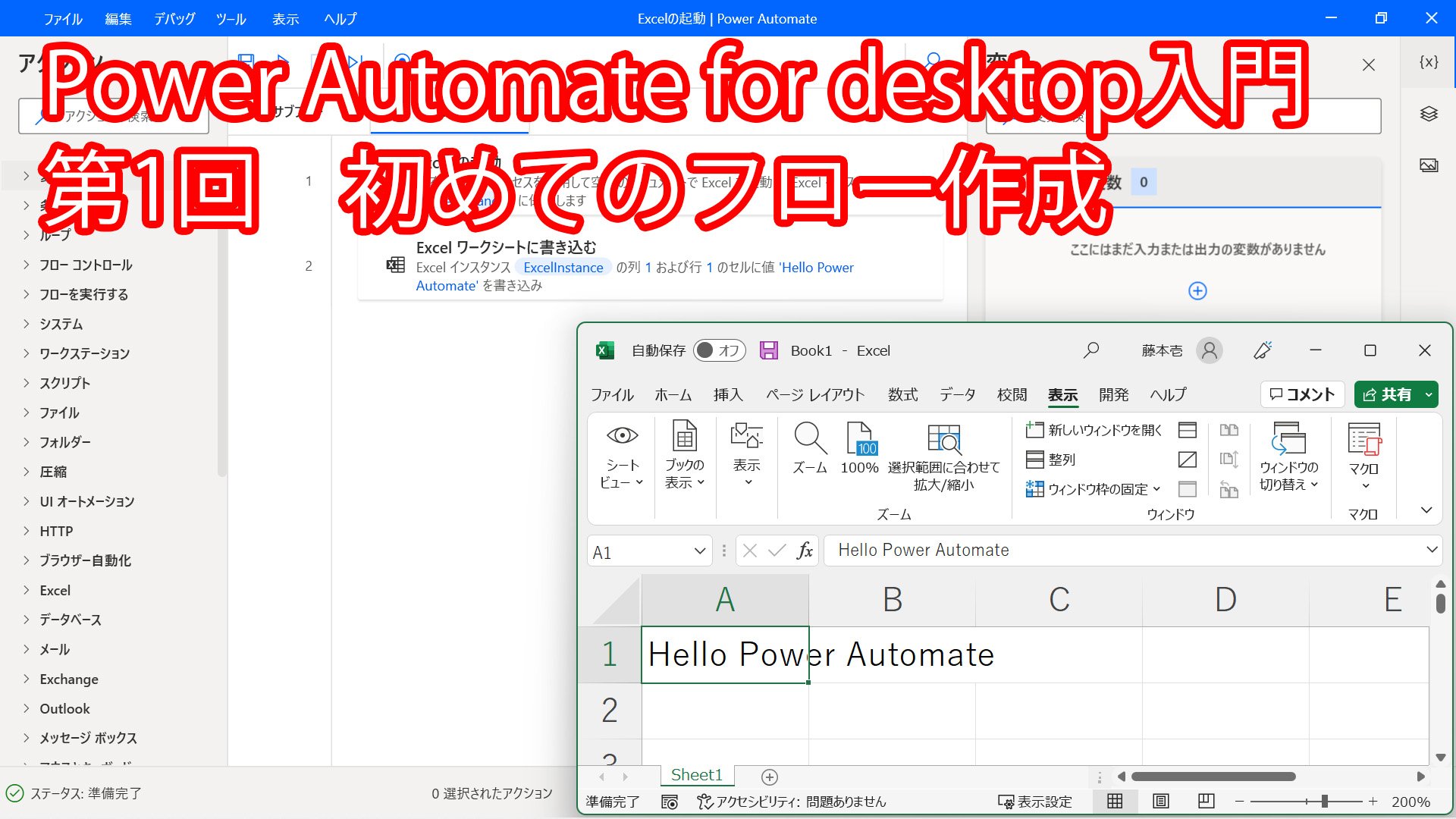Expand the メッセージ ボックス action group
1456x819 pixels.
(x=27, y=738)
